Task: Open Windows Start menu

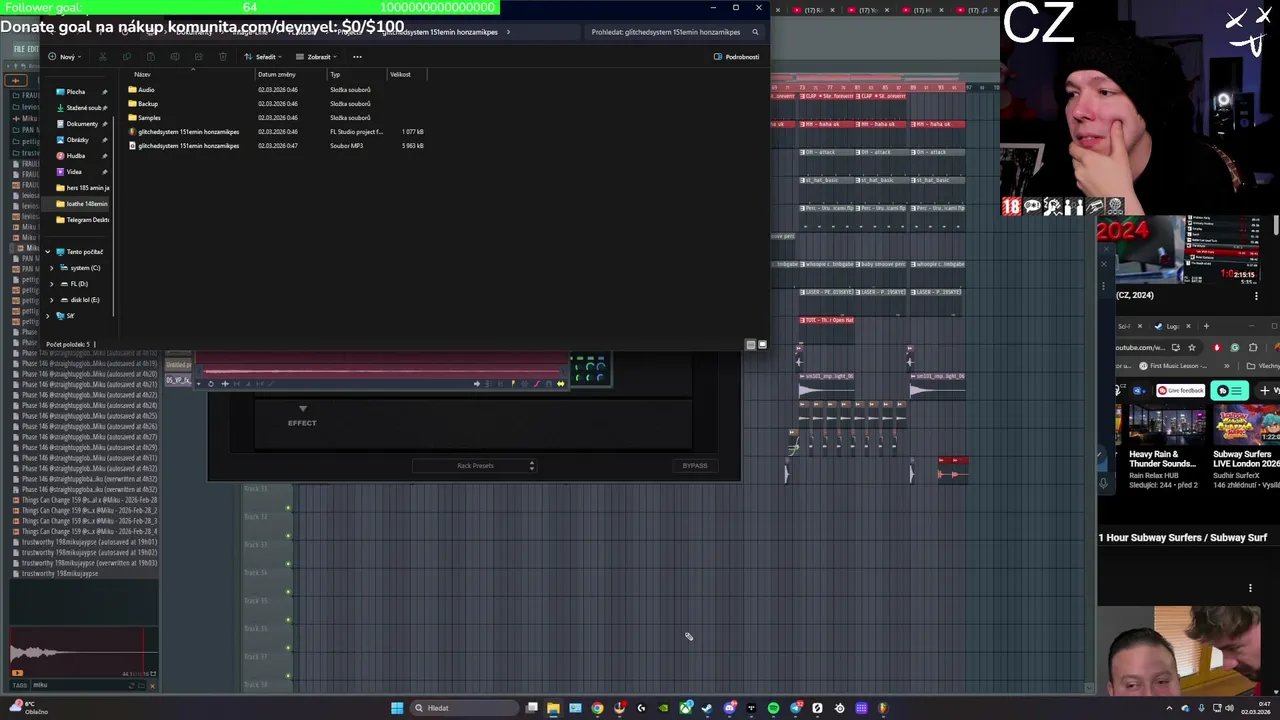Action: (397, 708)
